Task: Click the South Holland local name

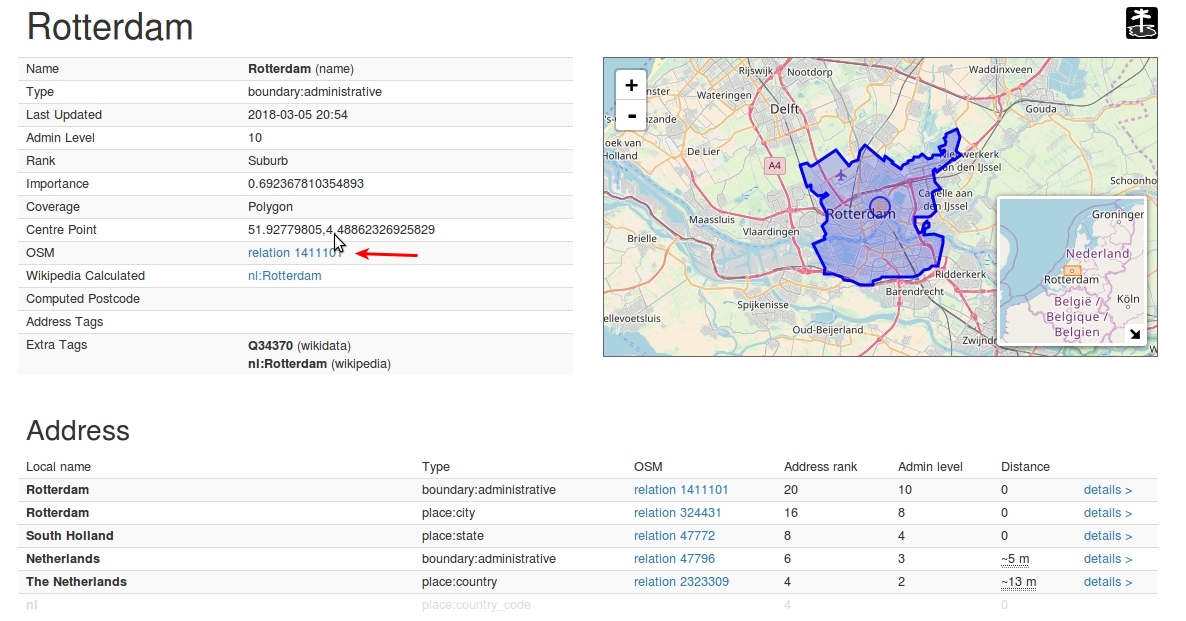Action: 70,536
